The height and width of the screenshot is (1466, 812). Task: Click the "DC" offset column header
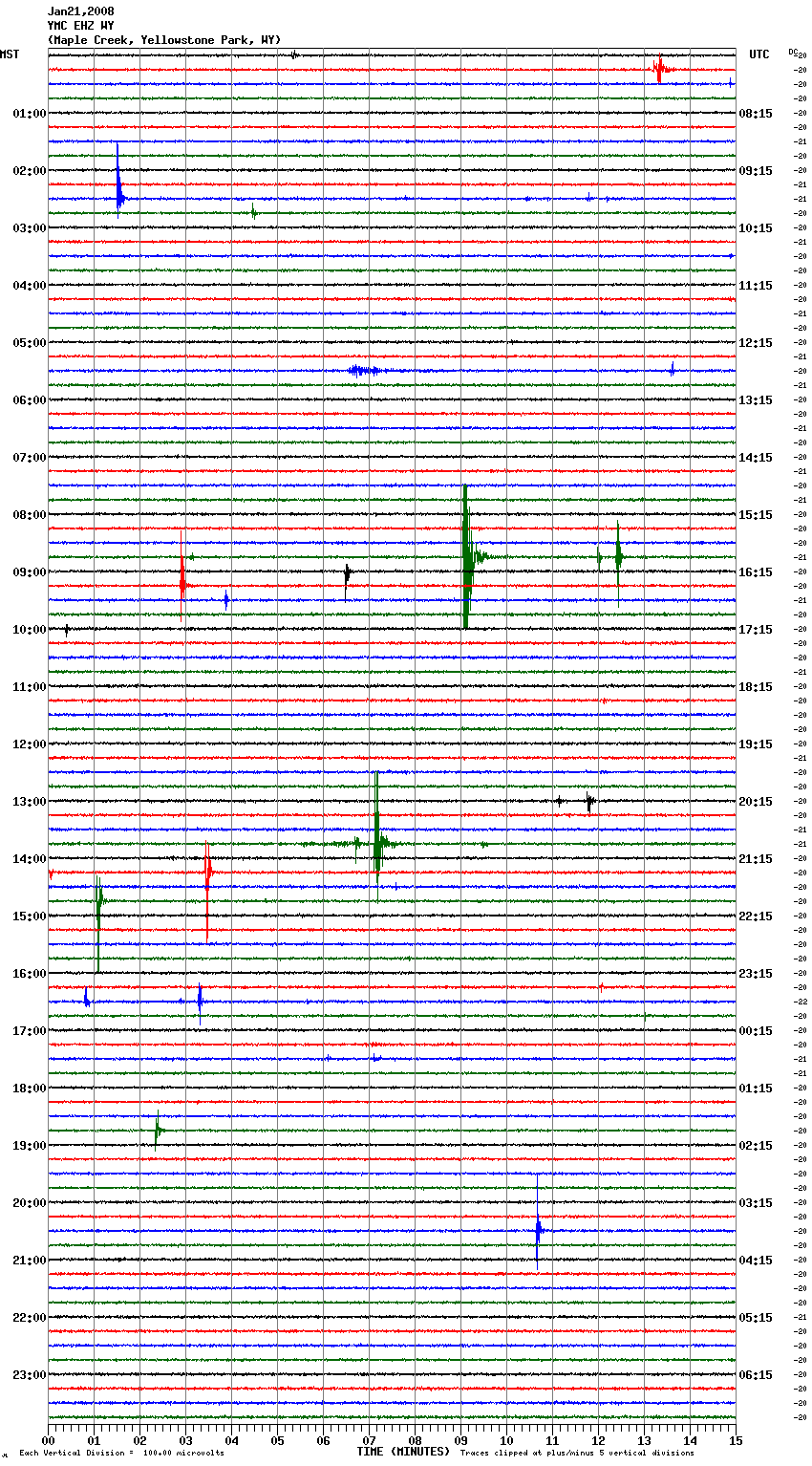(x=793, y=52)
